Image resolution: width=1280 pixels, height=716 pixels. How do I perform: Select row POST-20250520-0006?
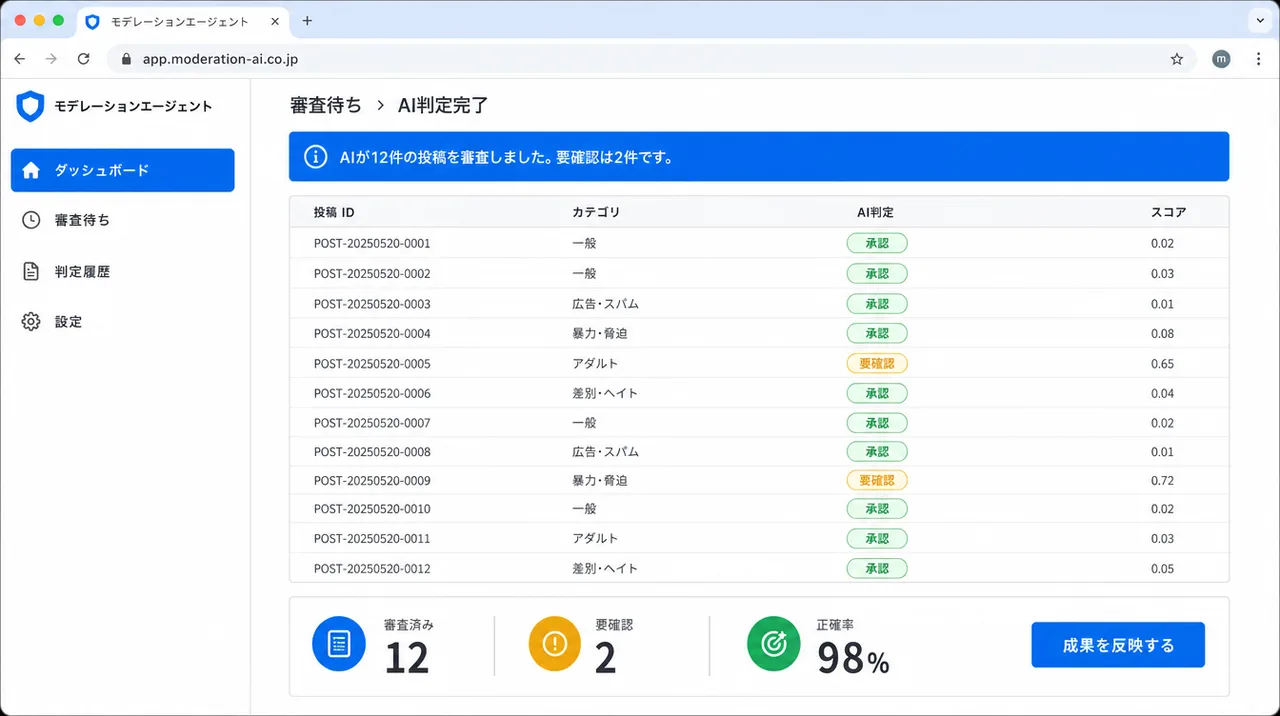759,393
